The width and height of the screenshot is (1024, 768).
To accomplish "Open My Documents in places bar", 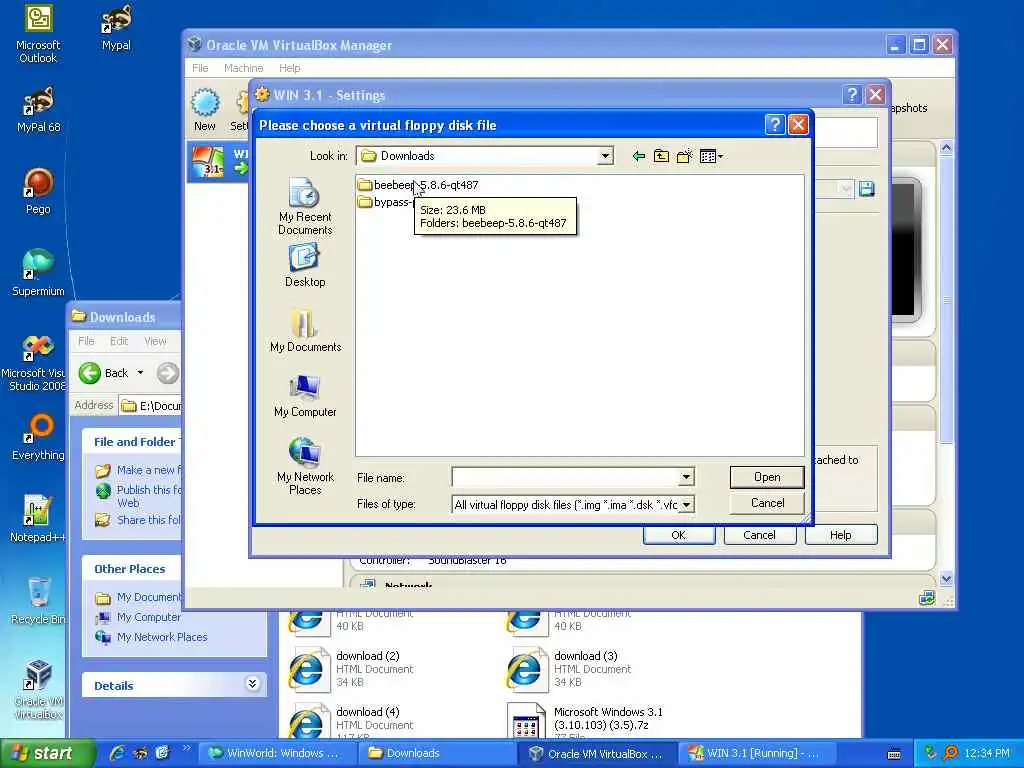I will click(305, 330).
